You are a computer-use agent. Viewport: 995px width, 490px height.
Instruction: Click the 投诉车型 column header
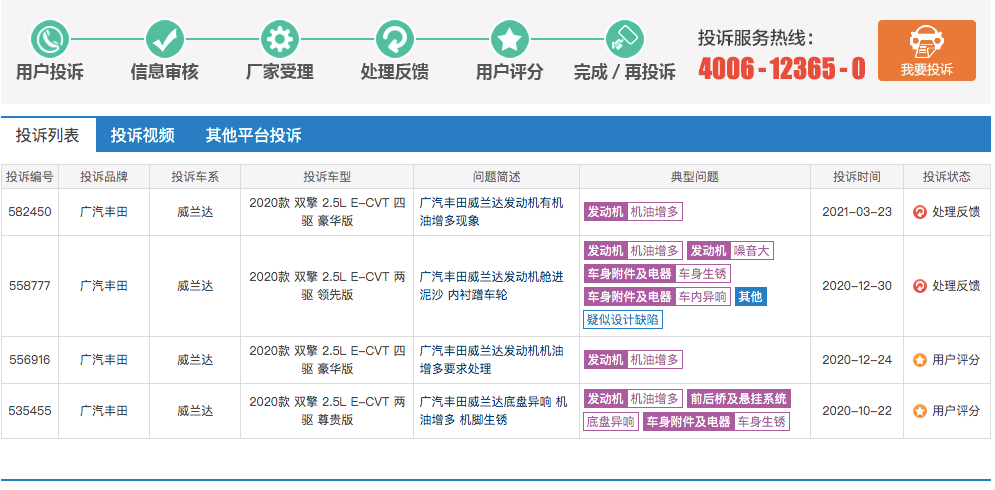pos(327,177)
